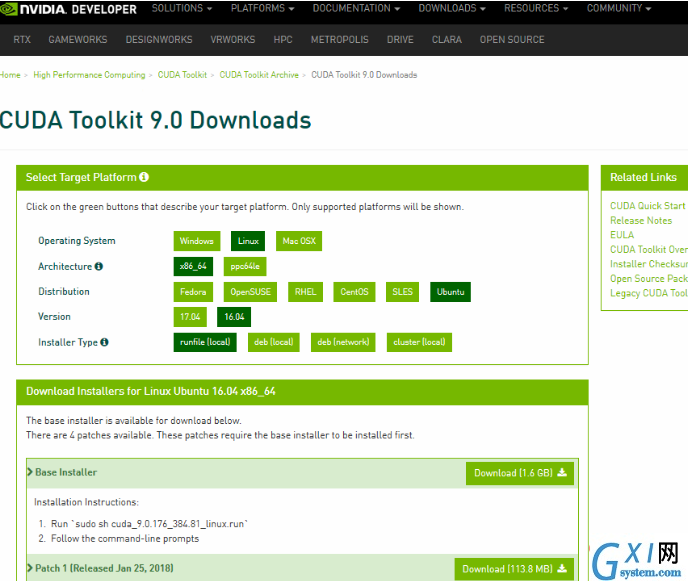The image size is (688, 581).
Task: Go to the HPC section
Action: pyautogui.click(x=283, y=39)
